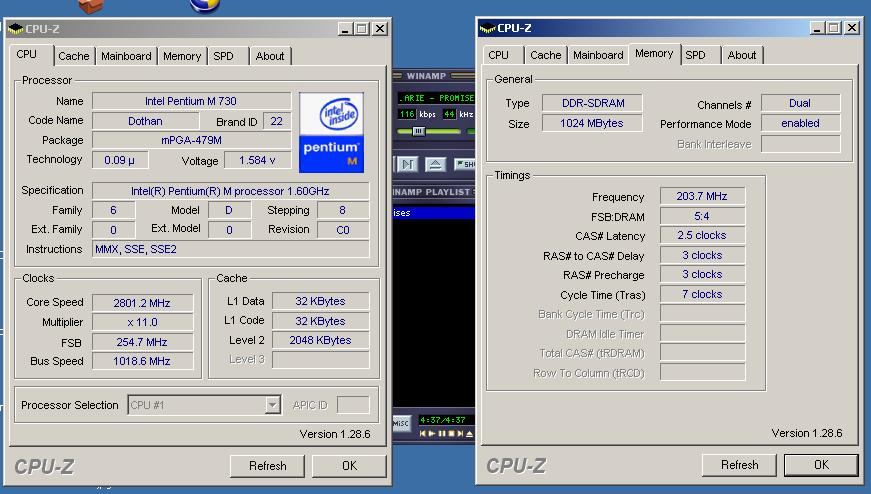
Task: Click the memory Size value 1024 MBytes
Action: (x=593, y=123)
